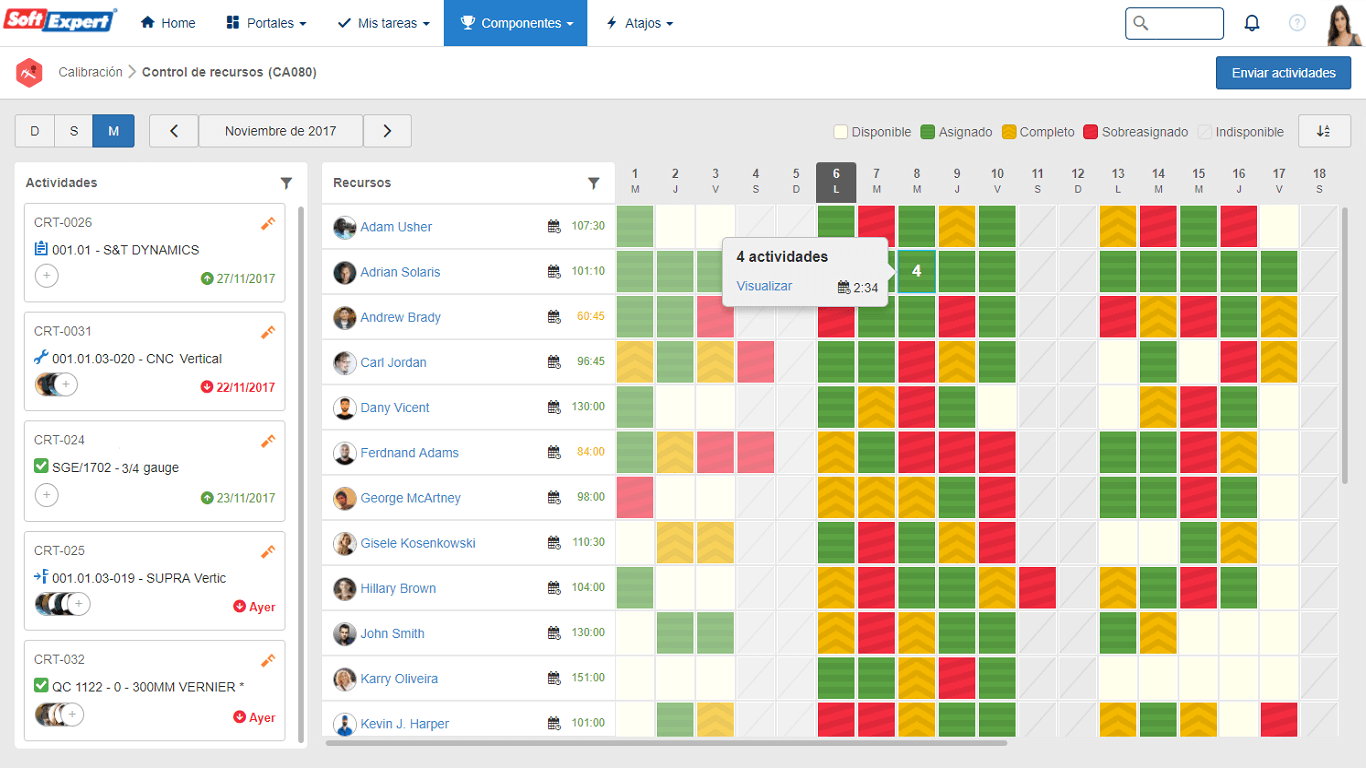
Task: Click the filter icon in Recursos header
Action: coord(594,183)
